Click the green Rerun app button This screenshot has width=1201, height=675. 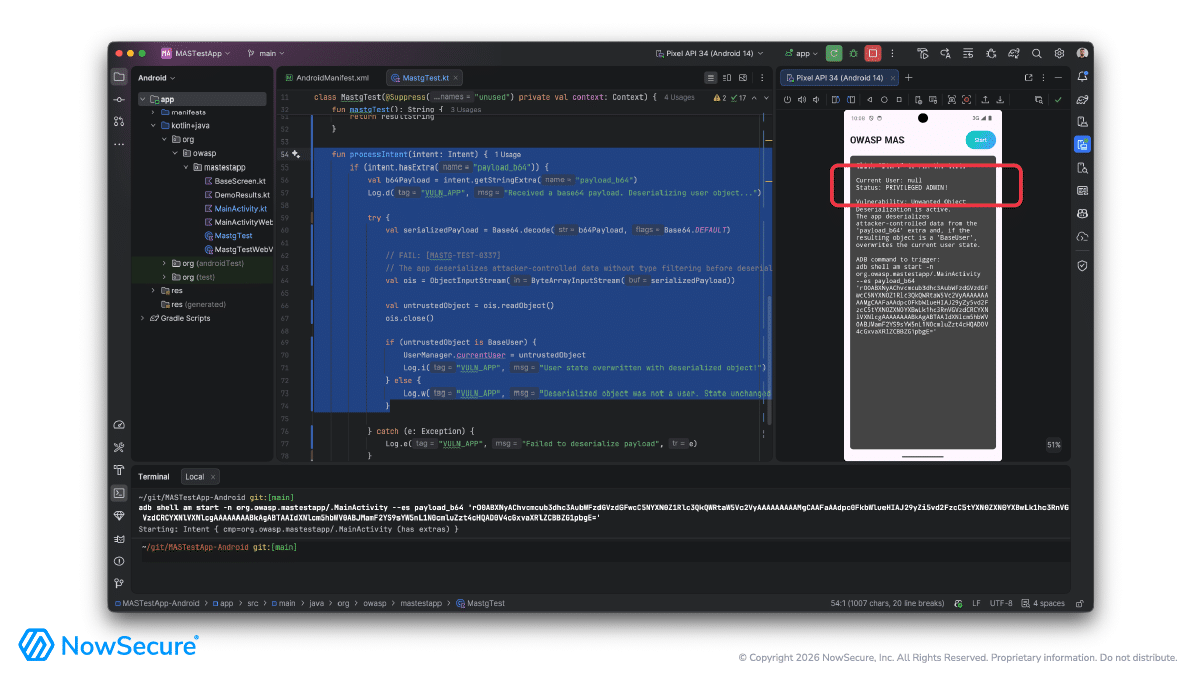834,53
